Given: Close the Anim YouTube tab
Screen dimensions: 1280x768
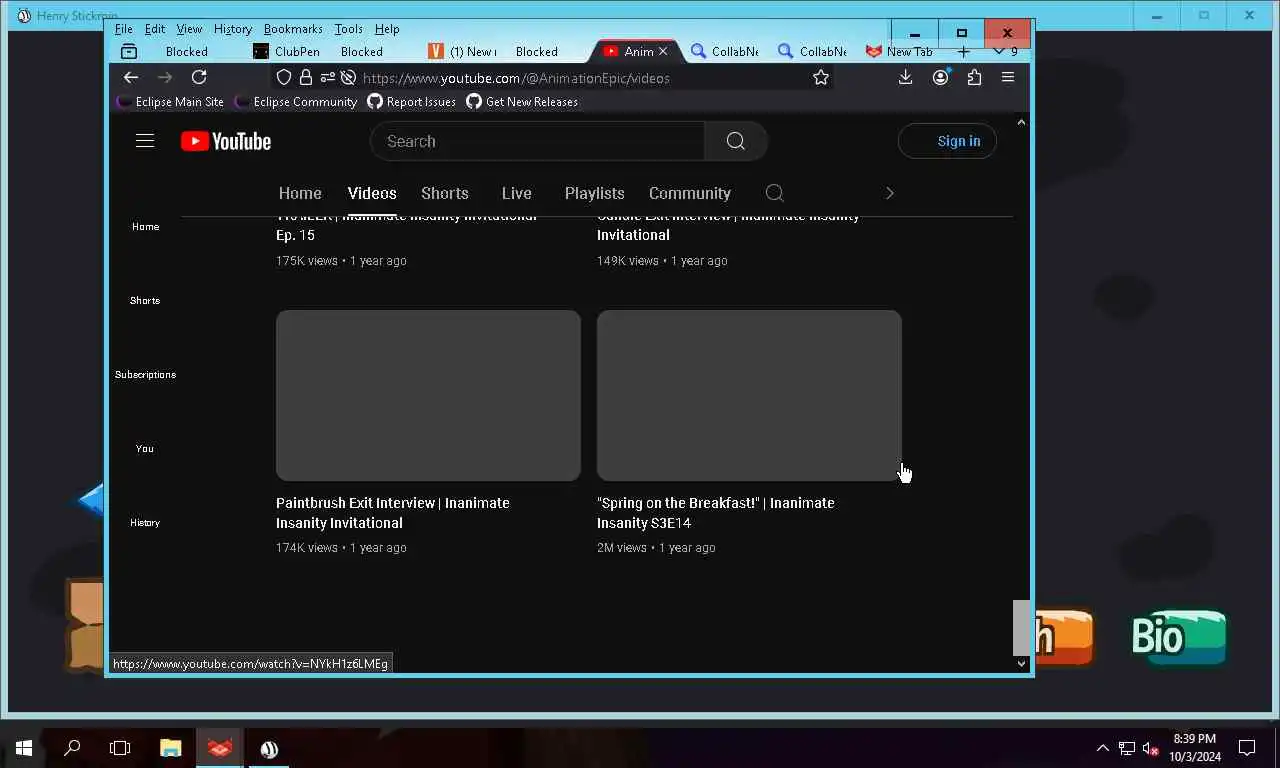Looking at the screenshot, I should pos(662,51).
